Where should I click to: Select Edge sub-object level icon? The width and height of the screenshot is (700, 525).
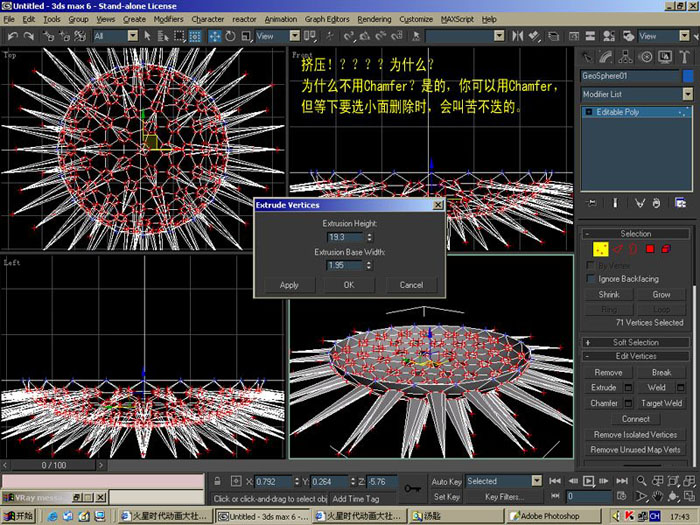617,249
